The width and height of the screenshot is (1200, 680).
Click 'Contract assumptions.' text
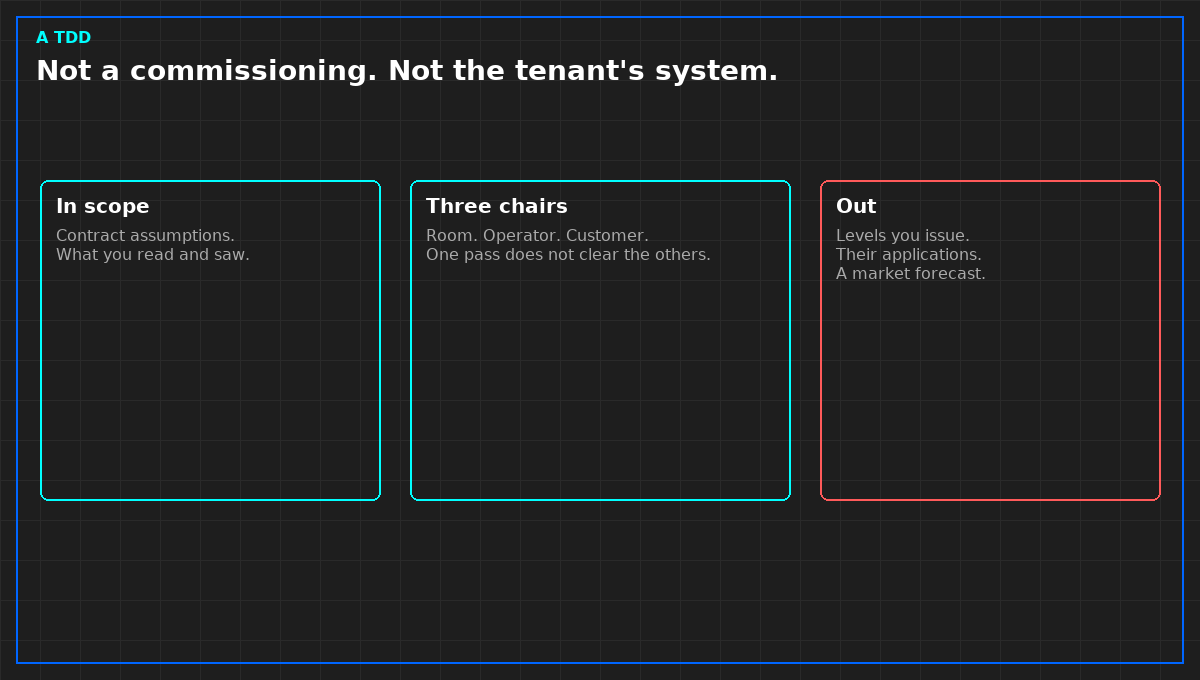coord(145,236)
